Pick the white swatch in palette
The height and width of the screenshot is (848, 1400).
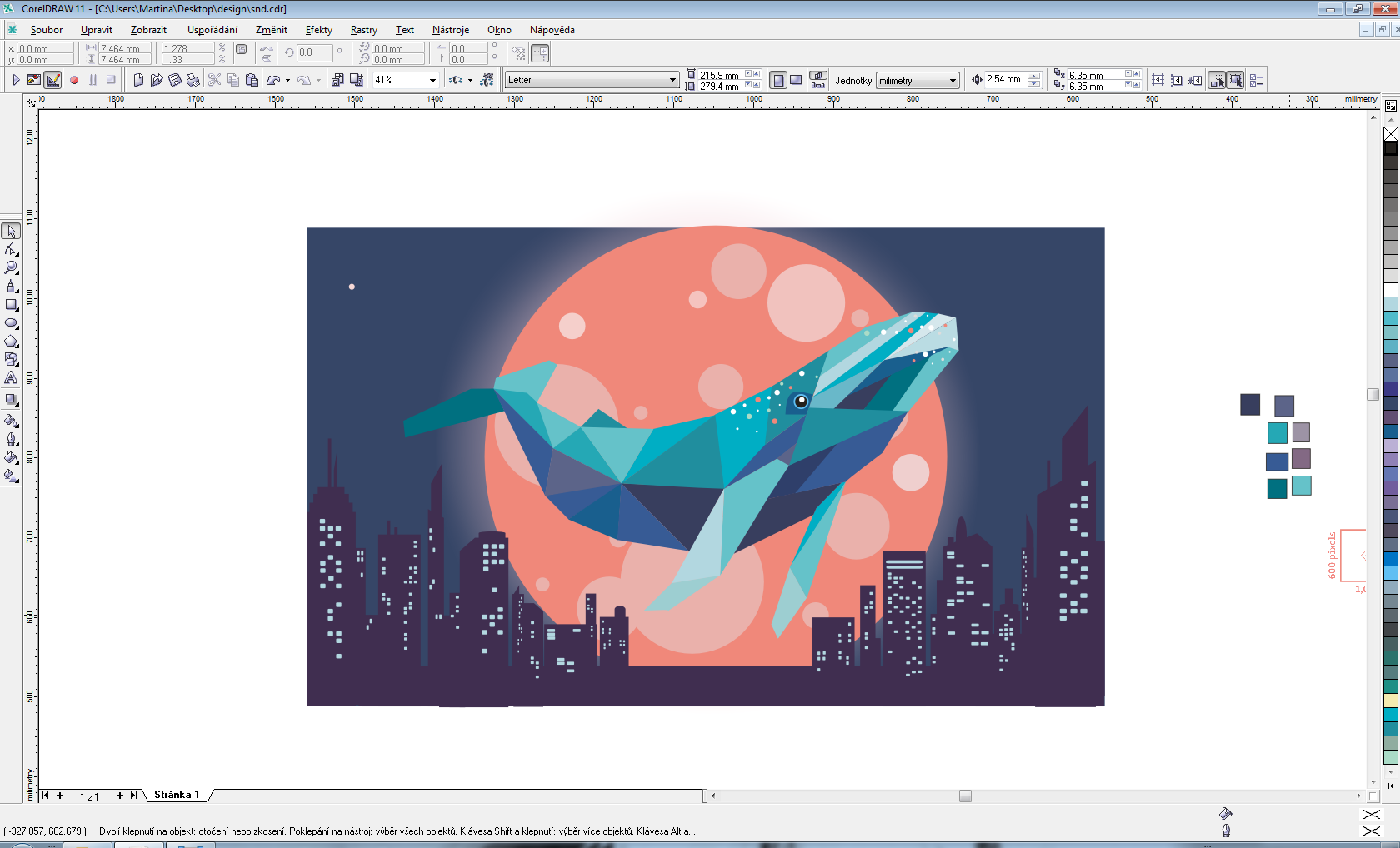[x=1391, y=290]
